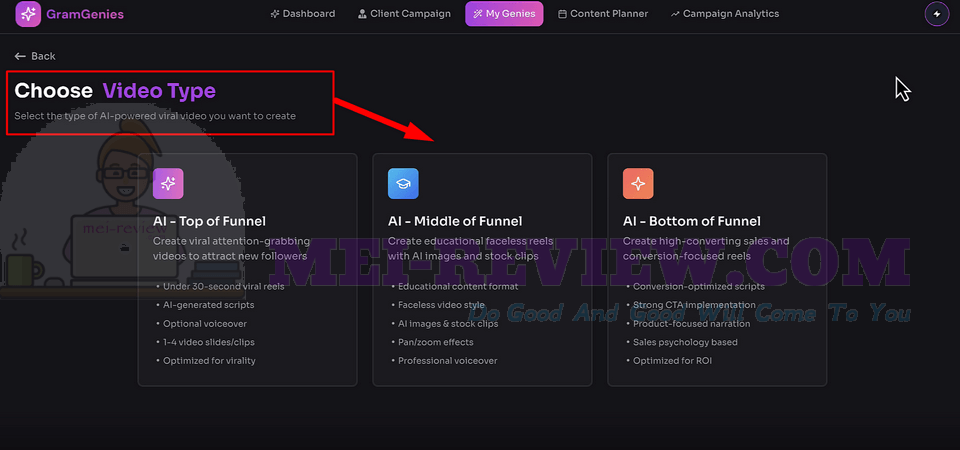Click the GramGenies sparkle logo icon
This screenshot has height=450, width=960.
28,14
